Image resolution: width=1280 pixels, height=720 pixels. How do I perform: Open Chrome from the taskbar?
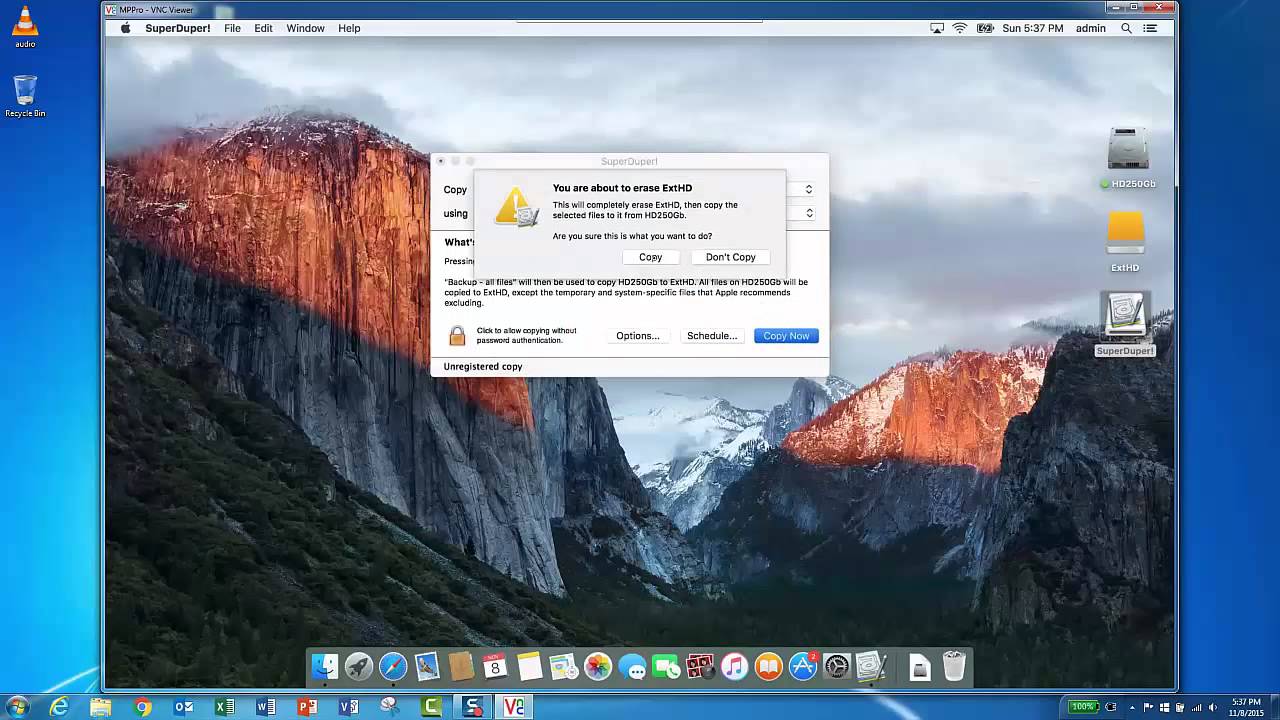pyautogui.click(x=142, y=707)
